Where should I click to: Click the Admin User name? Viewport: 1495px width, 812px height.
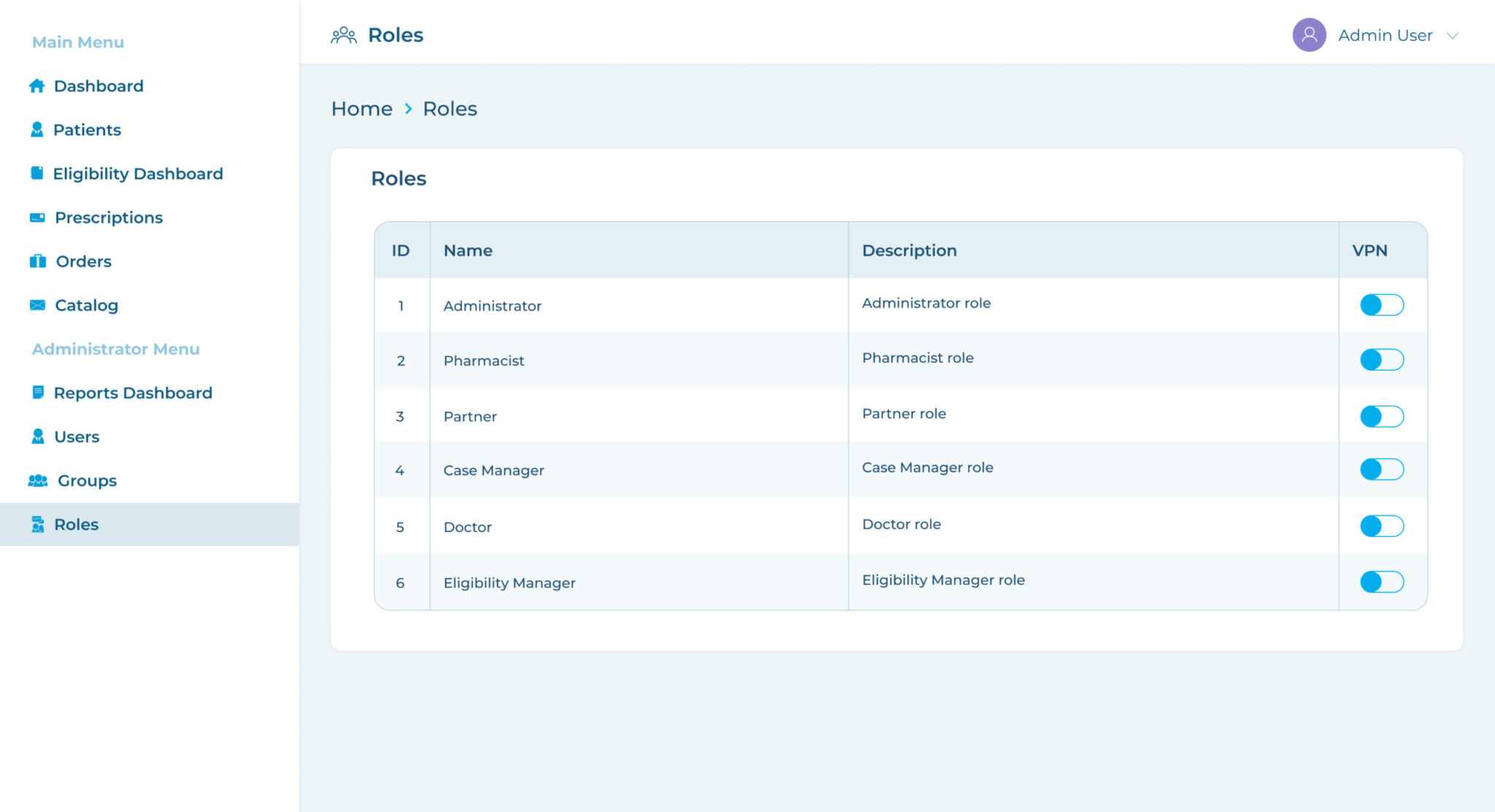(x=1385, y=36)
